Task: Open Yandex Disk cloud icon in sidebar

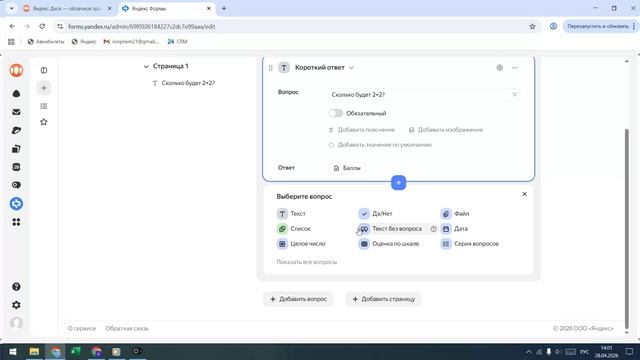Action: coord(16,93)
